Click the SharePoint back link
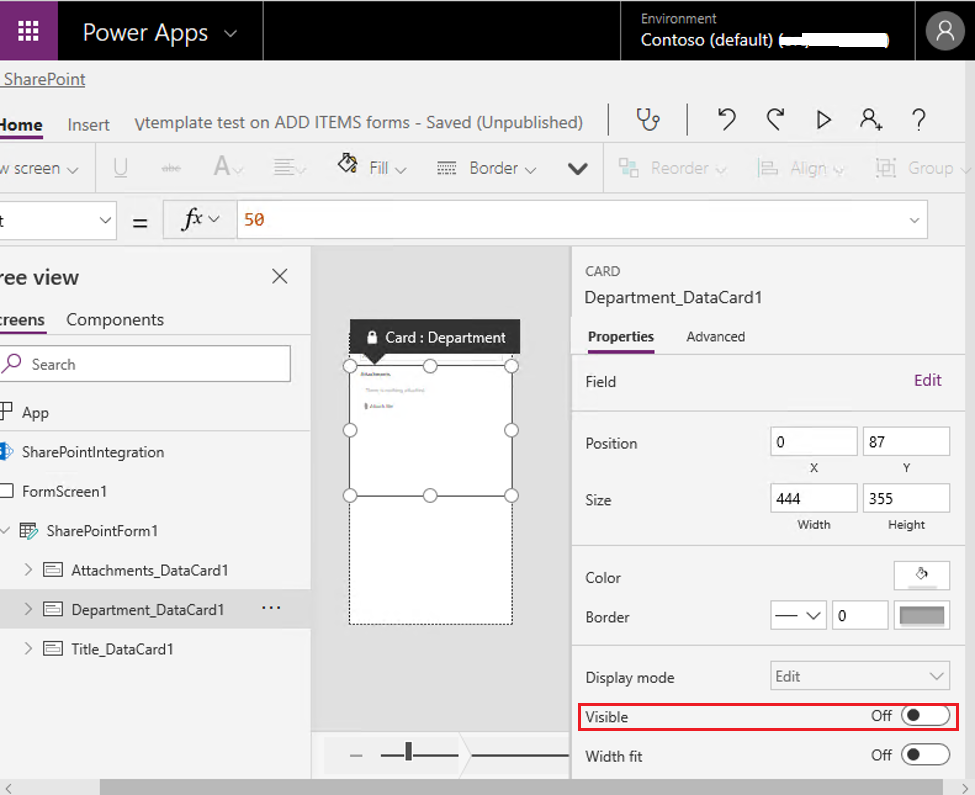The width and height of the screenshot is (975, 795). pyautogui.click(x=44, y=80)
